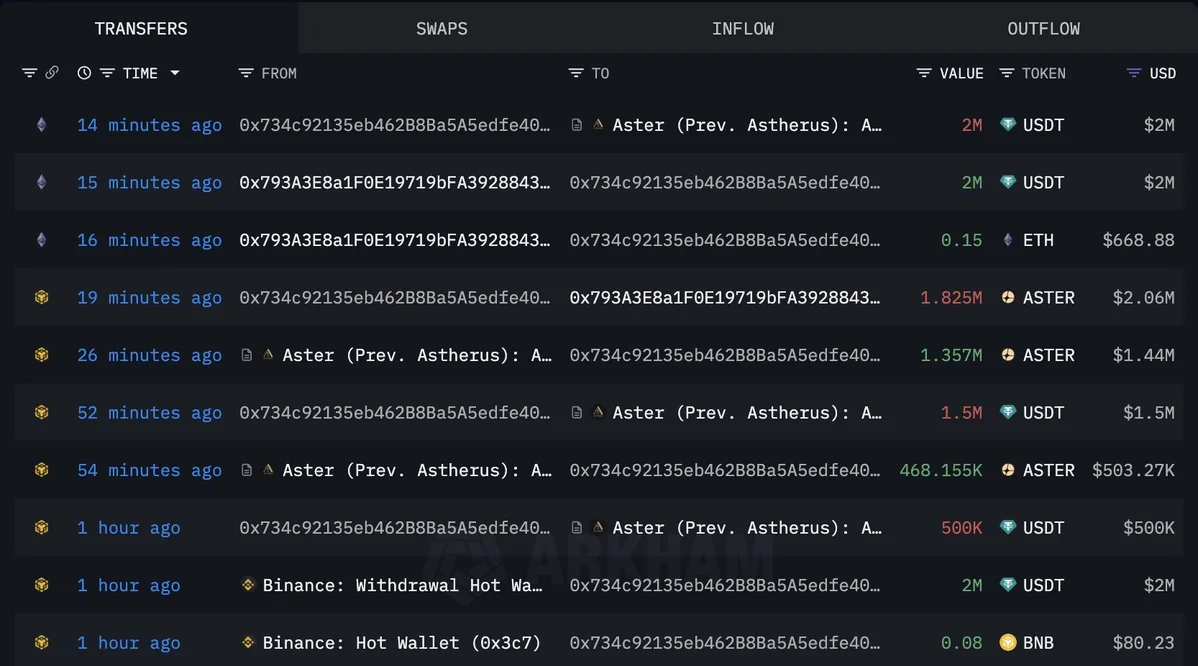This screenshot has height=666, width=1198.
Task: Click the chain filter icon in header
Action: [29, 73]
